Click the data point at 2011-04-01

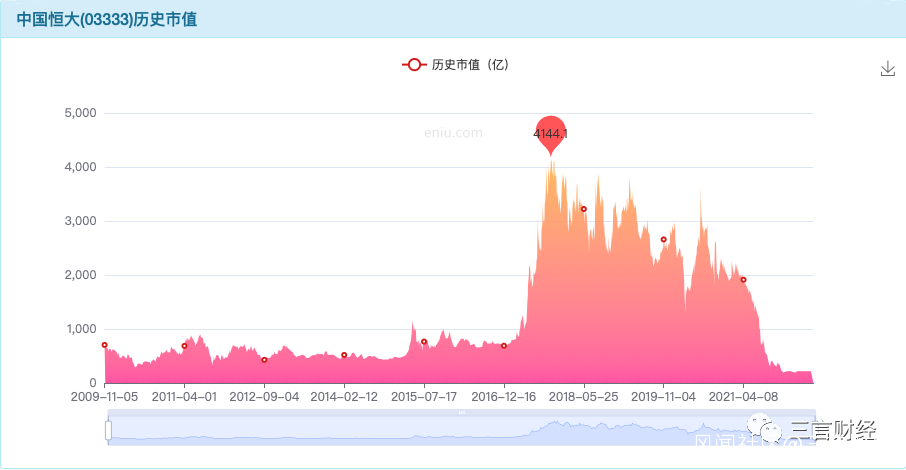point(184,346)
